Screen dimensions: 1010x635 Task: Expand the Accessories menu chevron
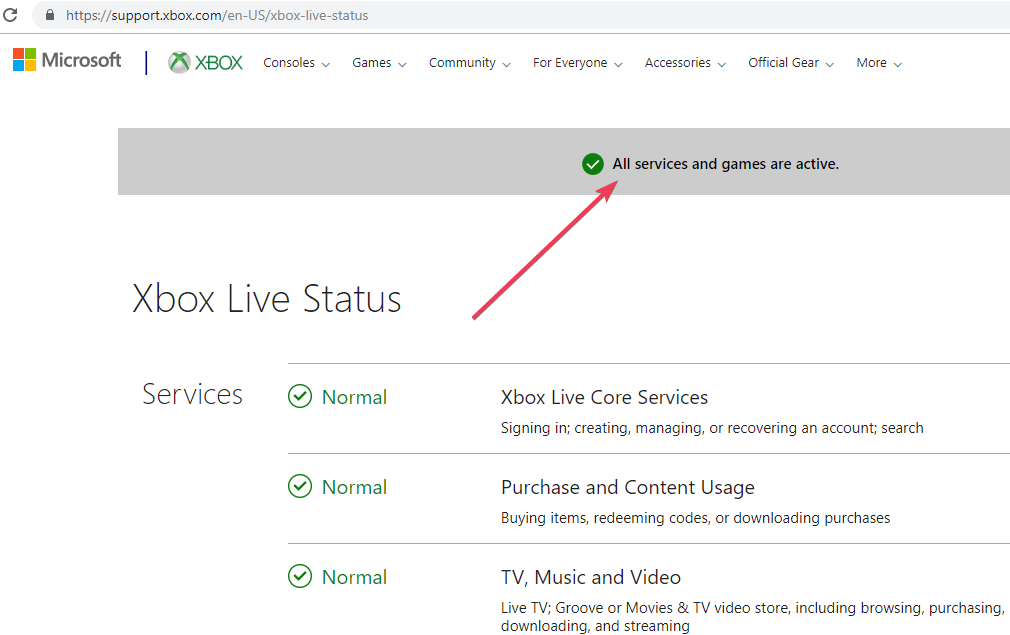coord(722,64)
